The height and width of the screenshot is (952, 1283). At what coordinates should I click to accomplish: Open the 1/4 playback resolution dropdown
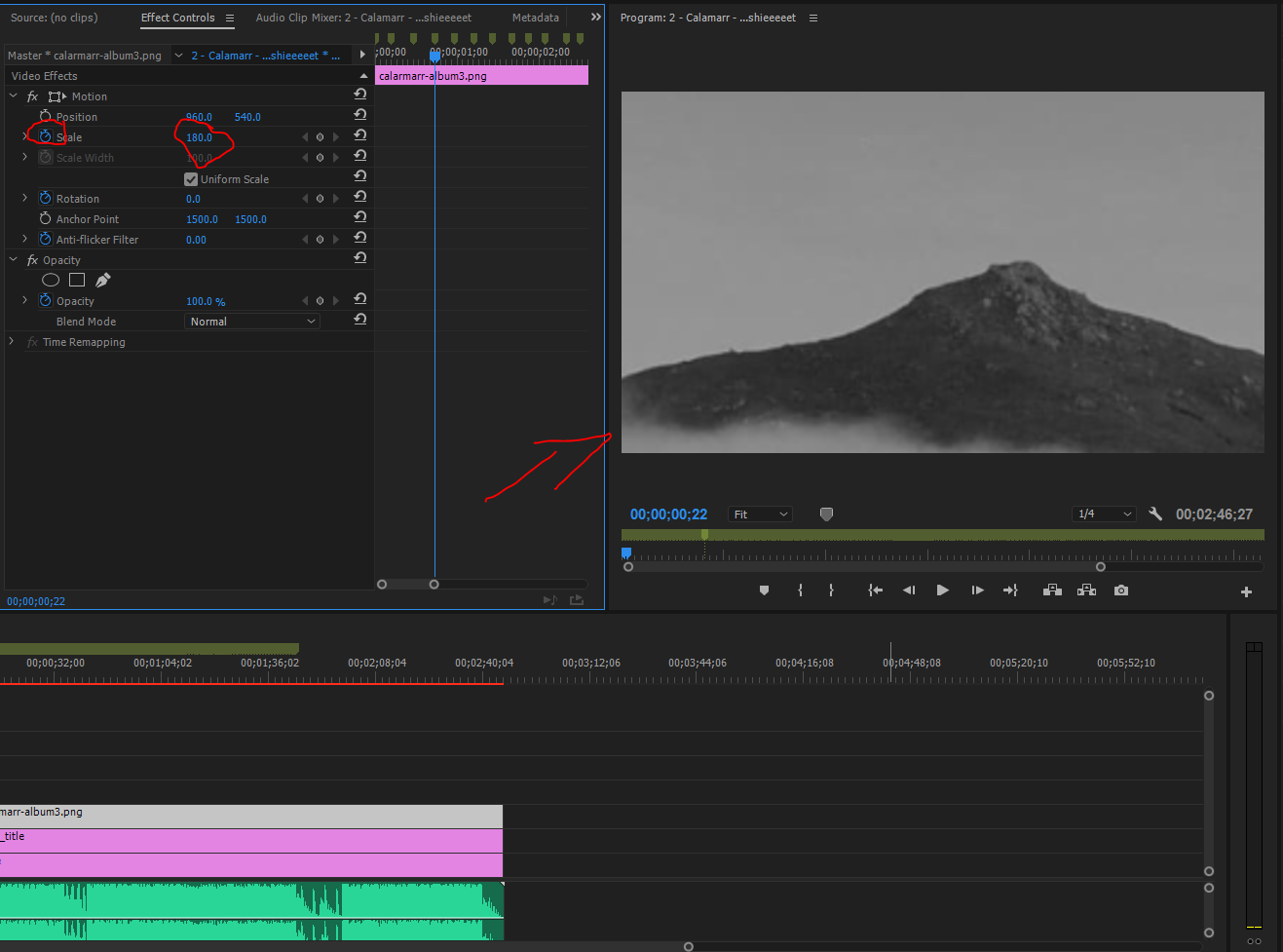click(x=1104, y=514)
